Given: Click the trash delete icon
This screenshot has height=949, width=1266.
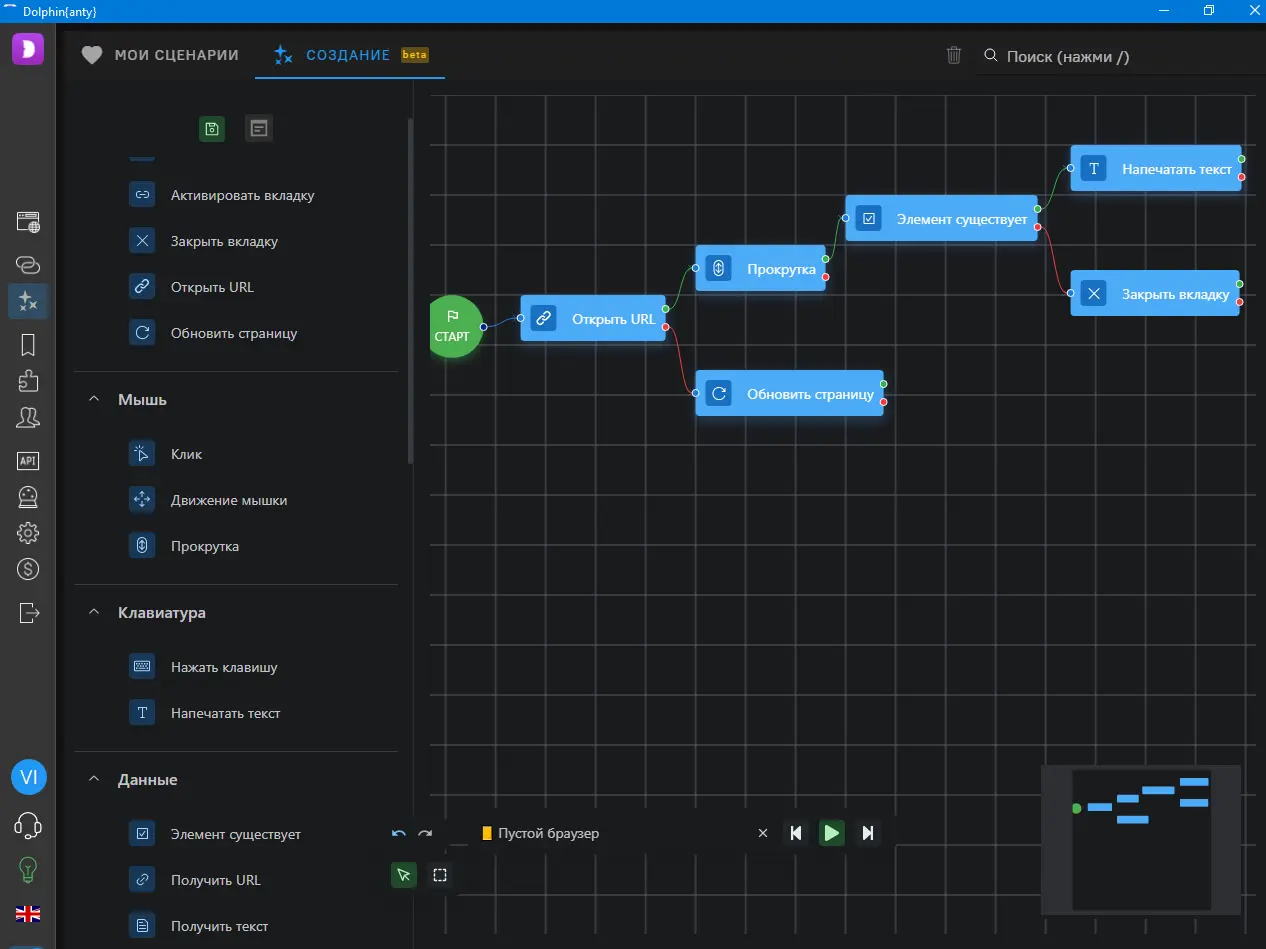Looking at the screenshot, I should pyautogui.click(x=954, y=55).
